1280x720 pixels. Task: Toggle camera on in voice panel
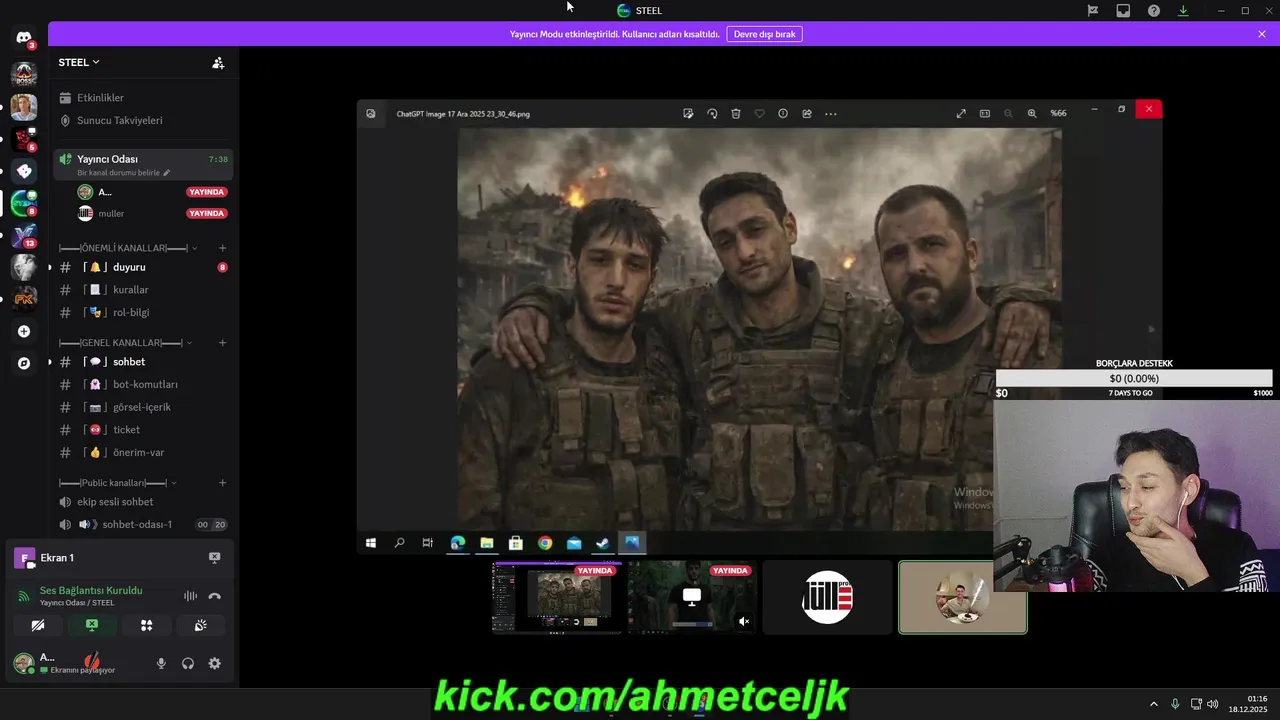(x=38, y=625)
